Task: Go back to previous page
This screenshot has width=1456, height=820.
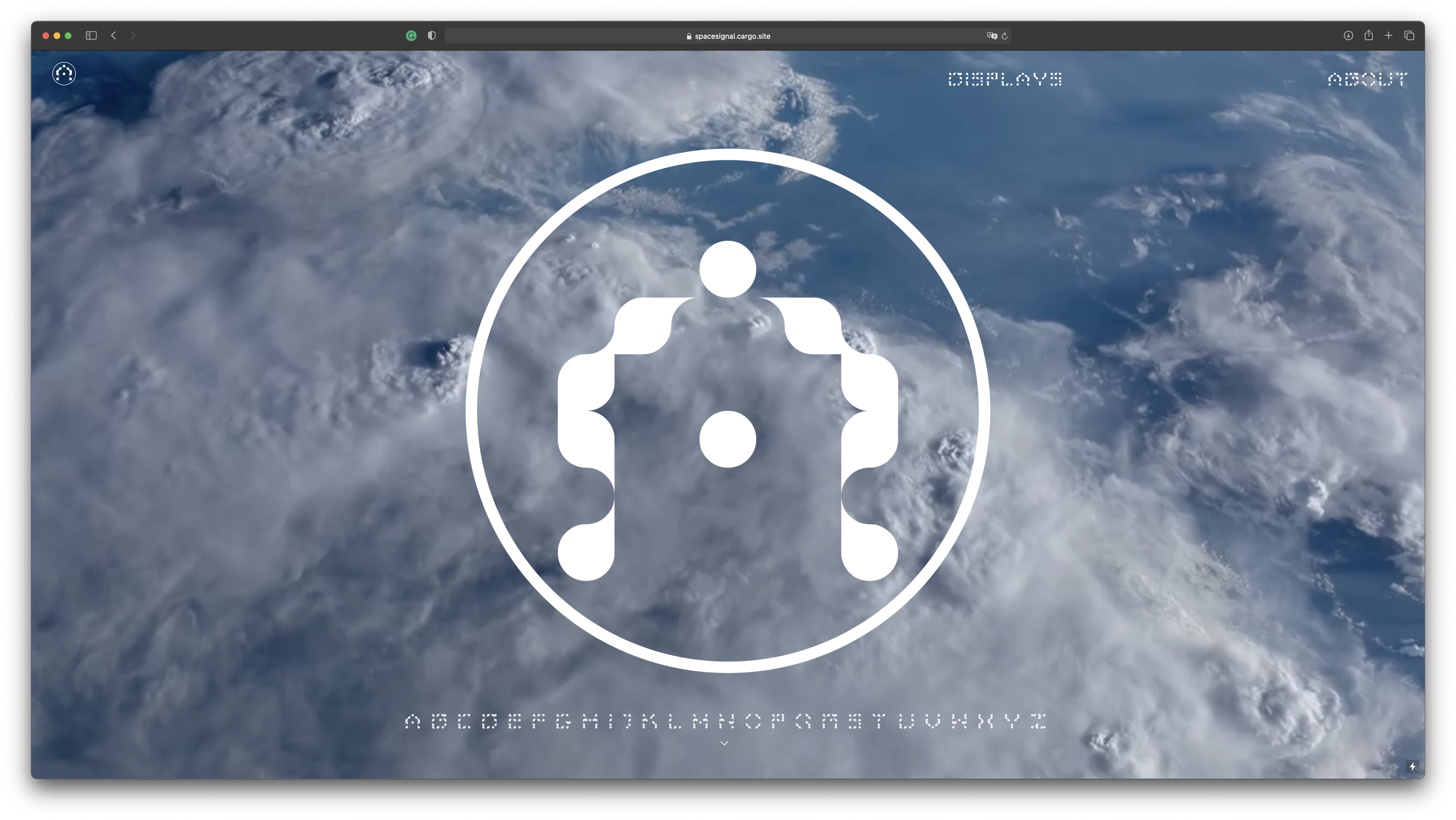Action: coord(114,36)
